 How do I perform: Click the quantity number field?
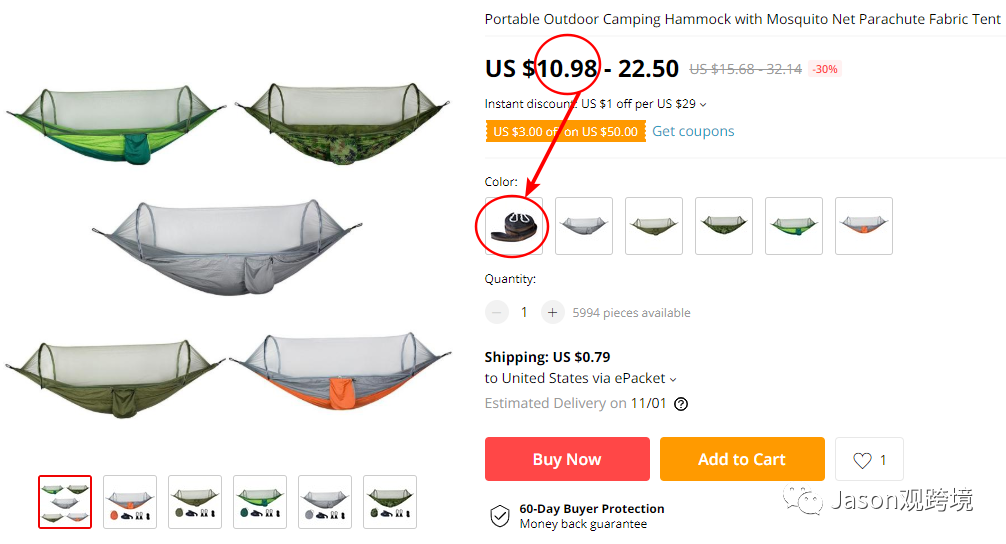click(524, 313)
